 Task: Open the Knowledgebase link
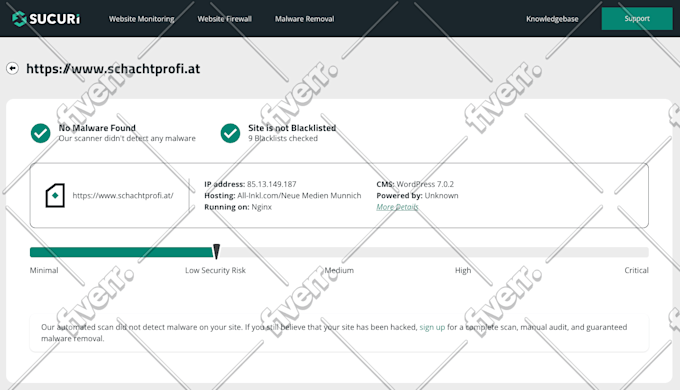(552, 19)
